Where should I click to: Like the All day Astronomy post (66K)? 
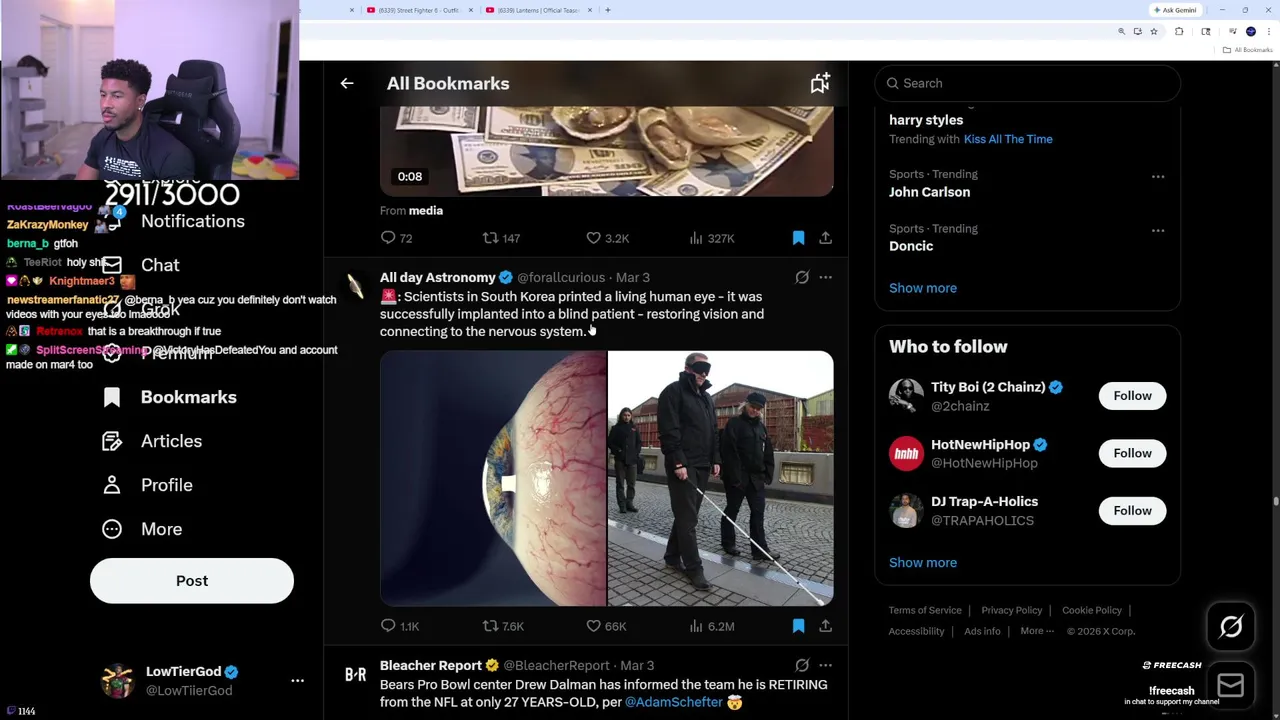click(x=606, y=626)
